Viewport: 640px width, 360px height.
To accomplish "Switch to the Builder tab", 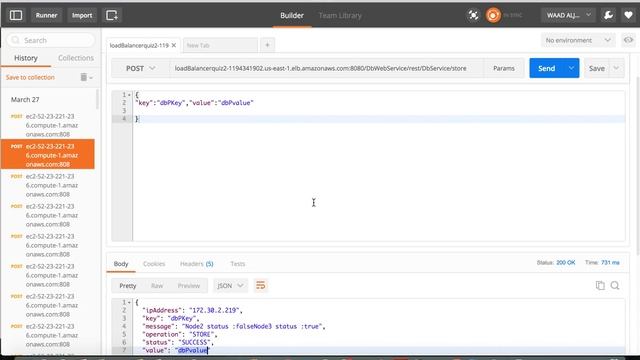I will coord(292,15).
